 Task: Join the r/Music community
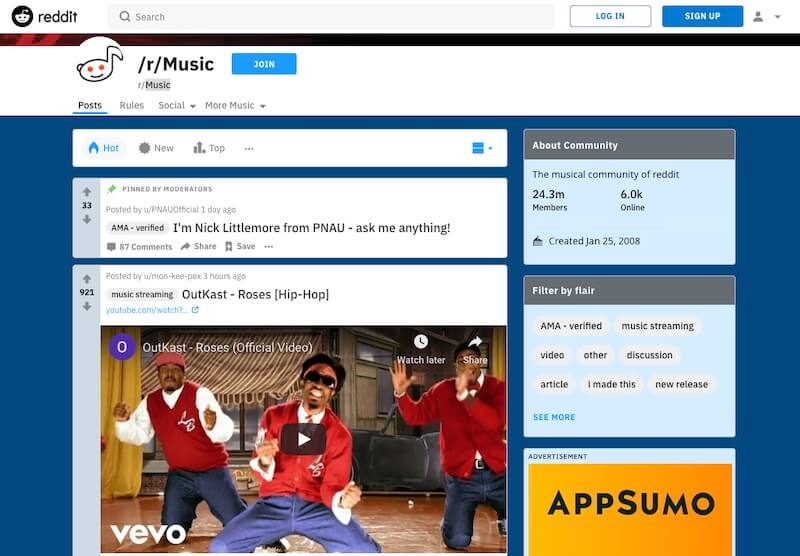(x=264, y=64)
